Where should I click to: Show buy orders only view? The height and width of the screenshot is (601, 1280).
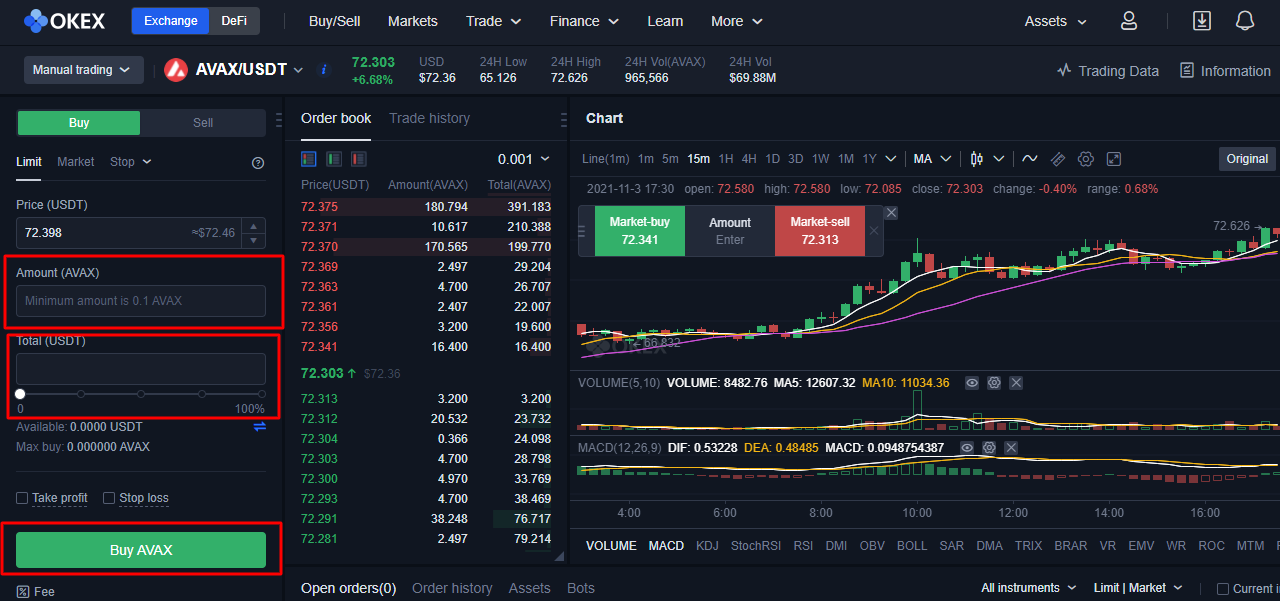(x=334, y=159)
